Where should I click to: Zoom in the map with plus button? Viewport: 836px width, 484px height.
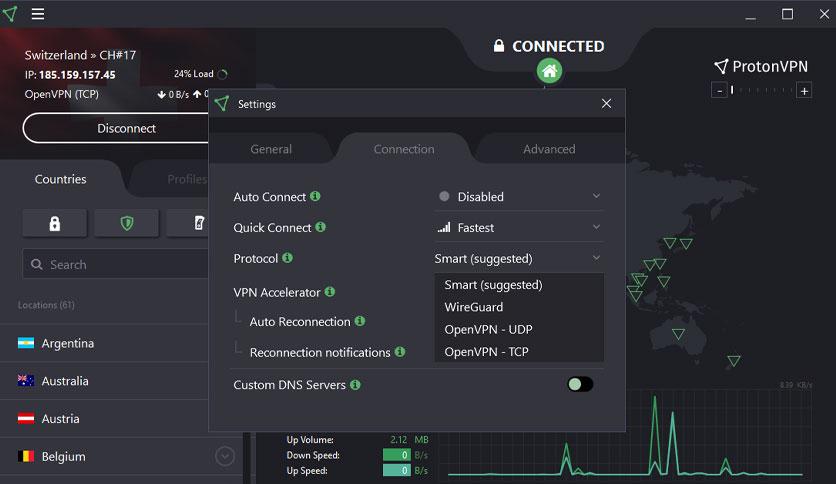click(x=804, y=91)
